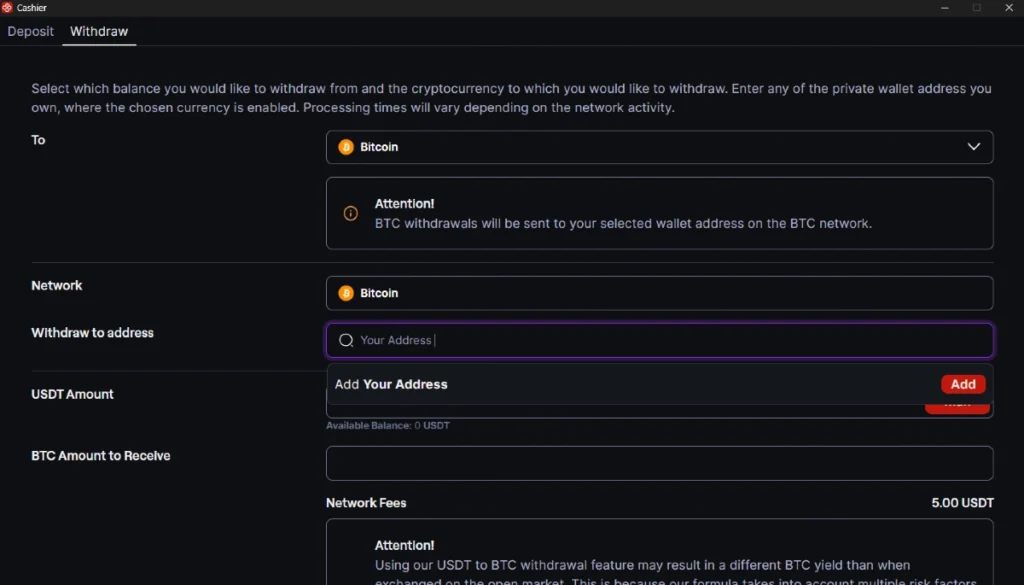Minimize the Cashier window
Image resolution: width=1024 pixels, height=585 pixels.
pyautogui.click(x=945, y=8)
